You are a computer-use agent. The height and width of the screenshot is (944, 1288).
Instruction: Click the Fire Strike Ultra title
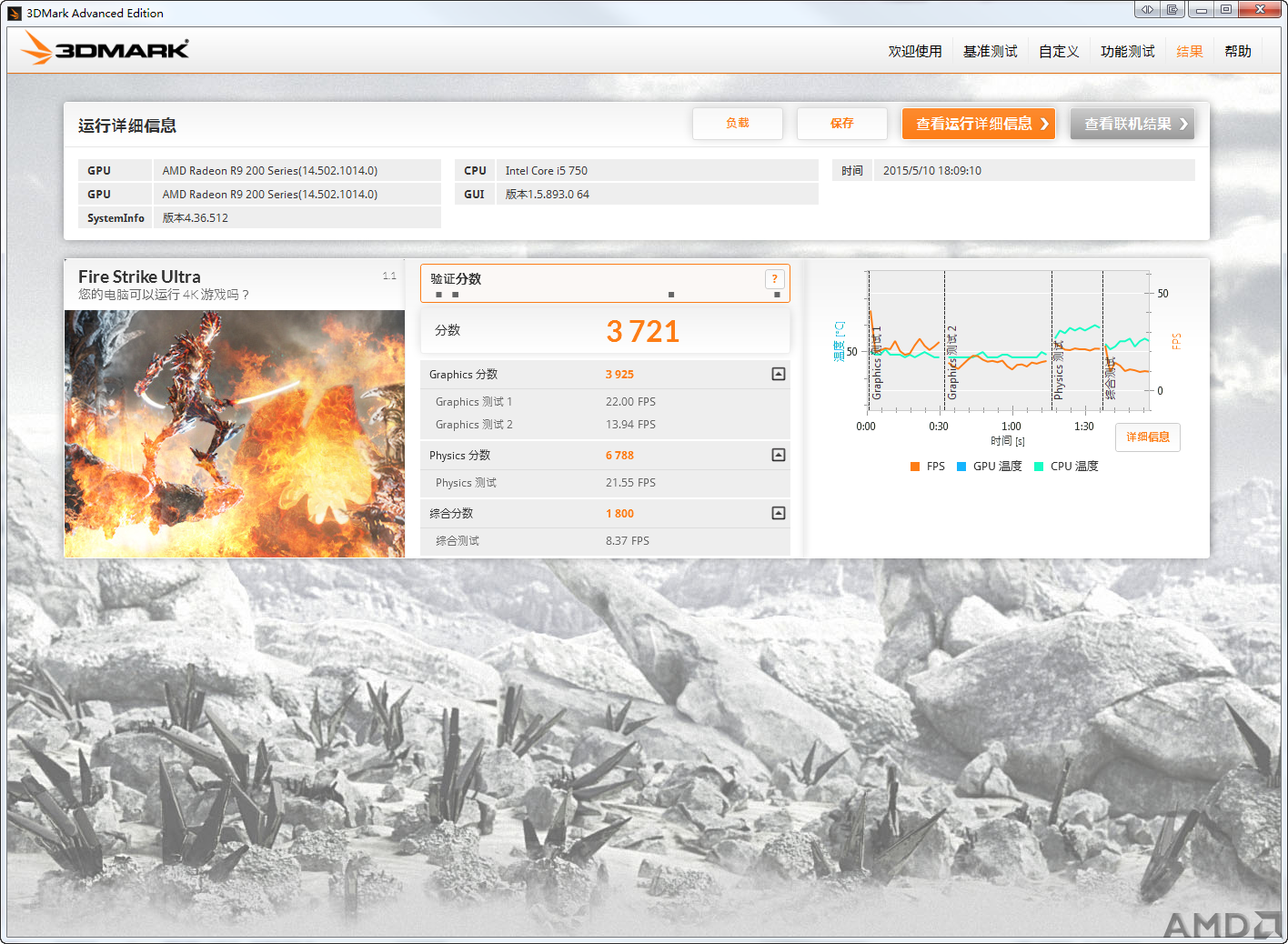(139, 276)
